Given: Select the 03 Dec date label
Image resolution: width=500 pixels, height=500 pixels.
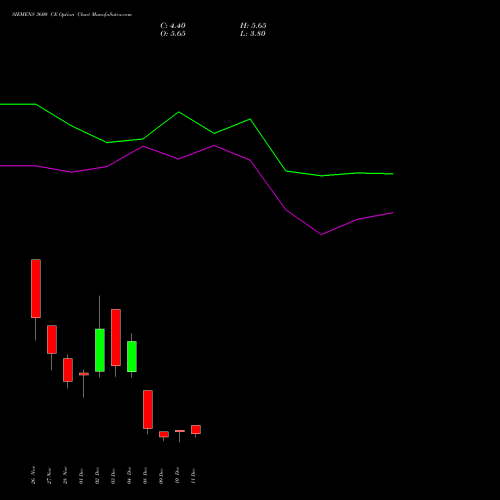Looking at the screenshot, I should (113, 476).
